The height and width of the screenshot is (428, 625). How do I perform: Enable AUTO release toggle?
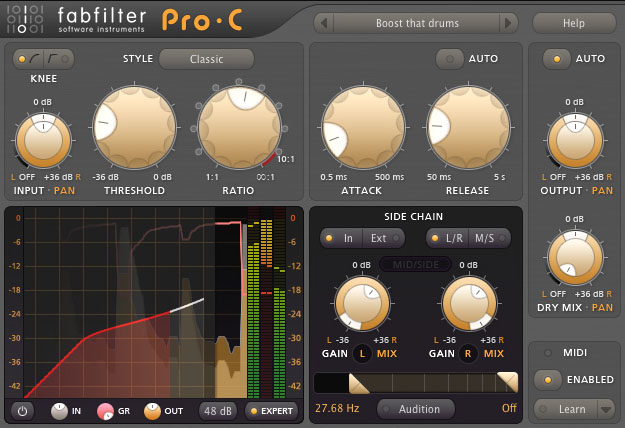click(450, 59)
